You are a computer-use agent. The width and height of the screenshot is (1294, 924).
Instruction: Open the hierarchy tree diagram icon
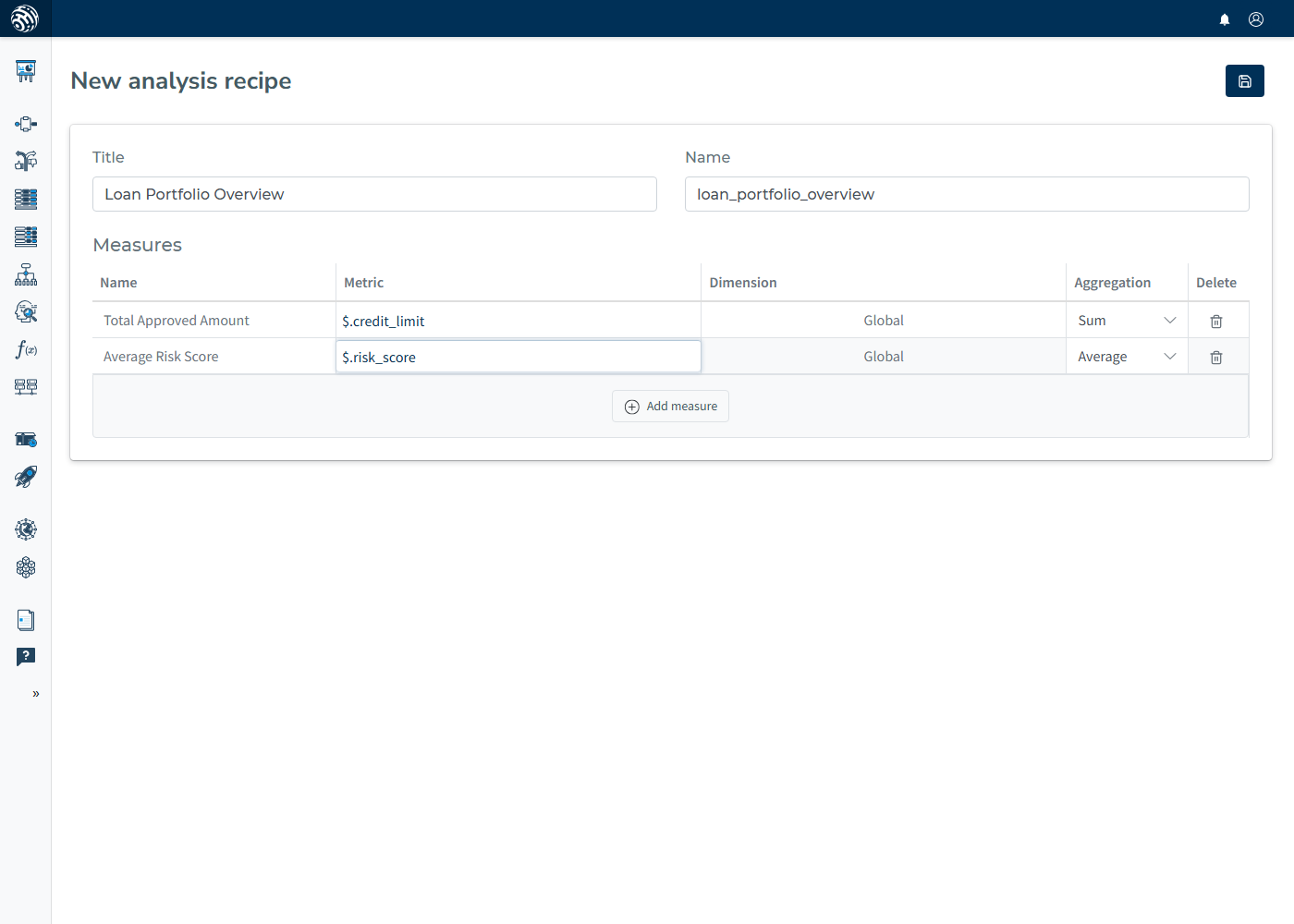click(26, 274)
